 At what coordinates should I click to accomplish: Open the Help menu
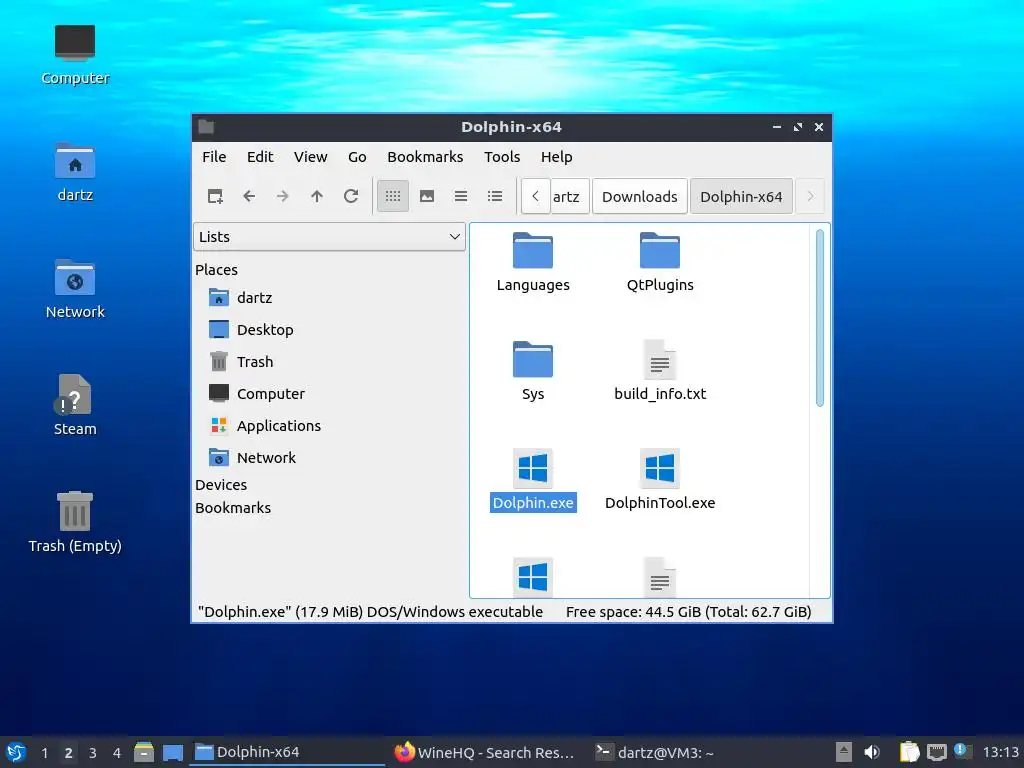[556, 157]
